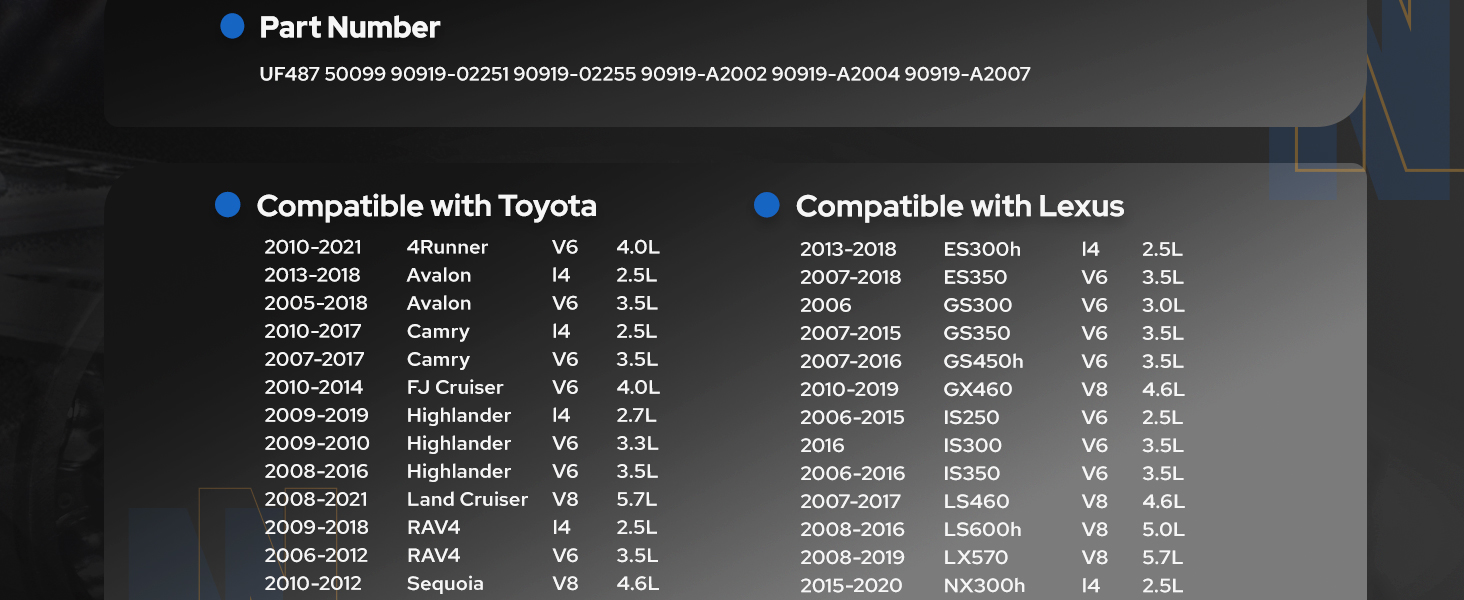The width and height of the screenshot is (1464, 600).
Task: Click the Land Cruiser model name
Action: [467, 499]
